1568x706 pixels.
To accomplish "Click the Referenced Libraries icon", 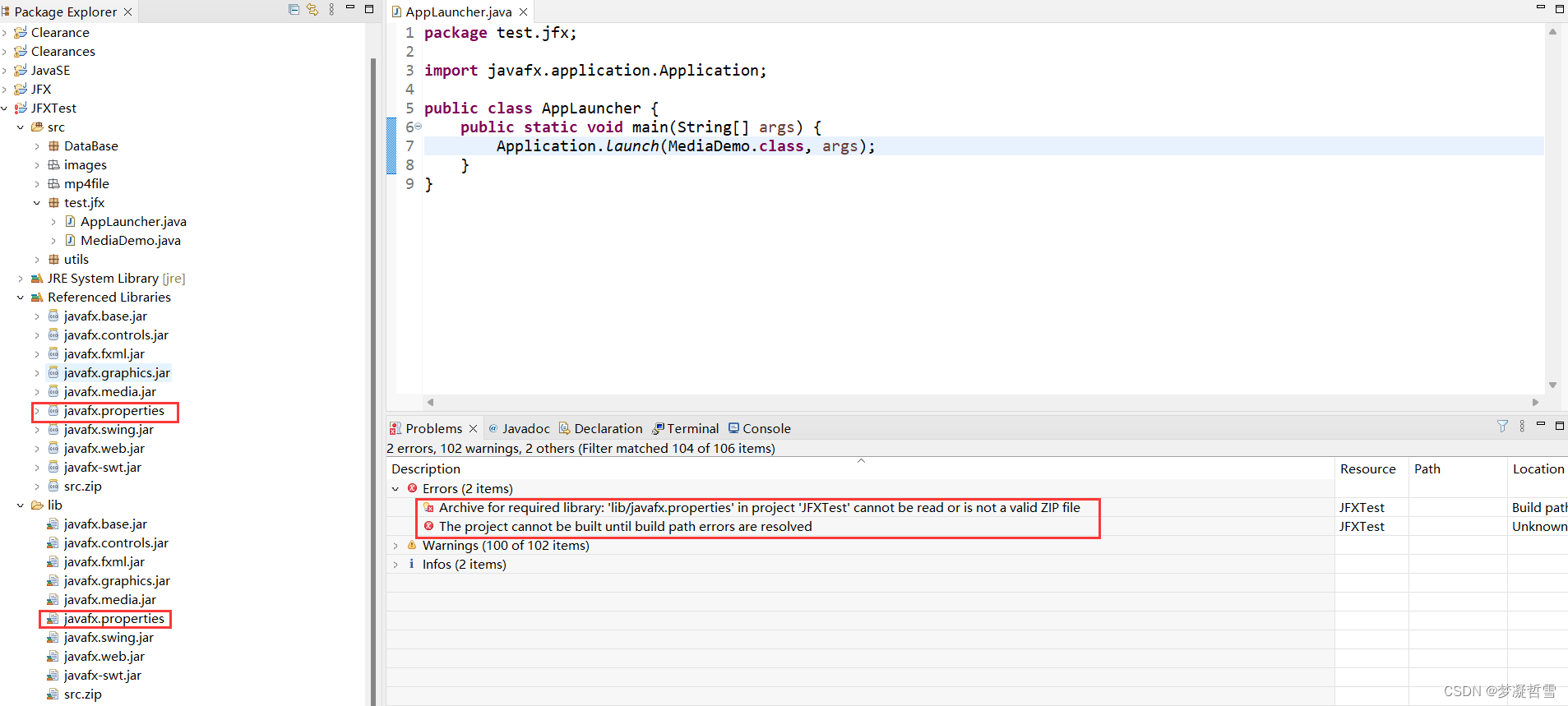I will (37, 297).
